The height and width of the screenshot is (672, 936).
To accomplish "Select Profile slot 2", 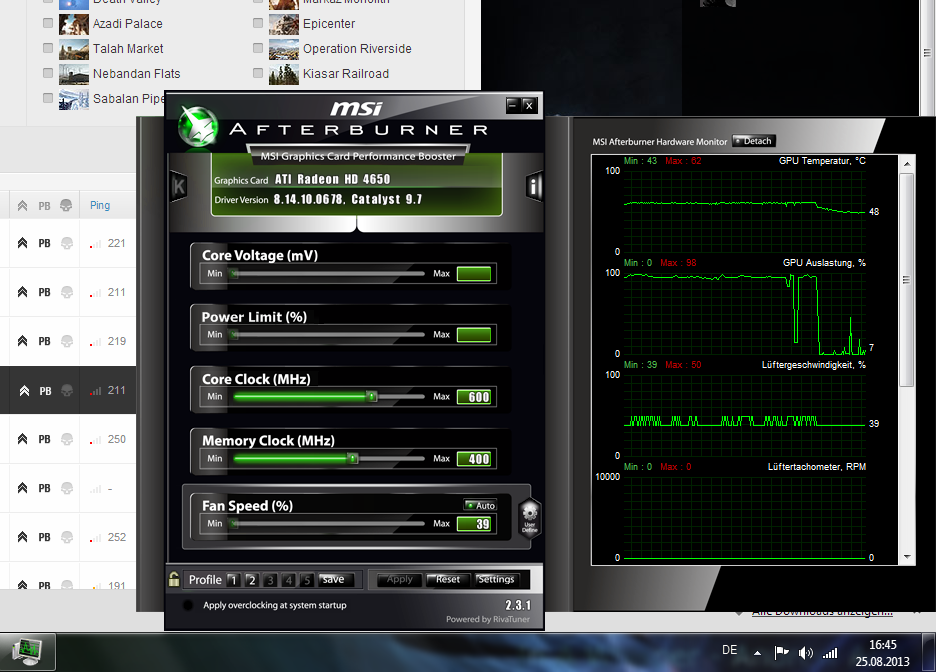I will [x=252, y=579].
